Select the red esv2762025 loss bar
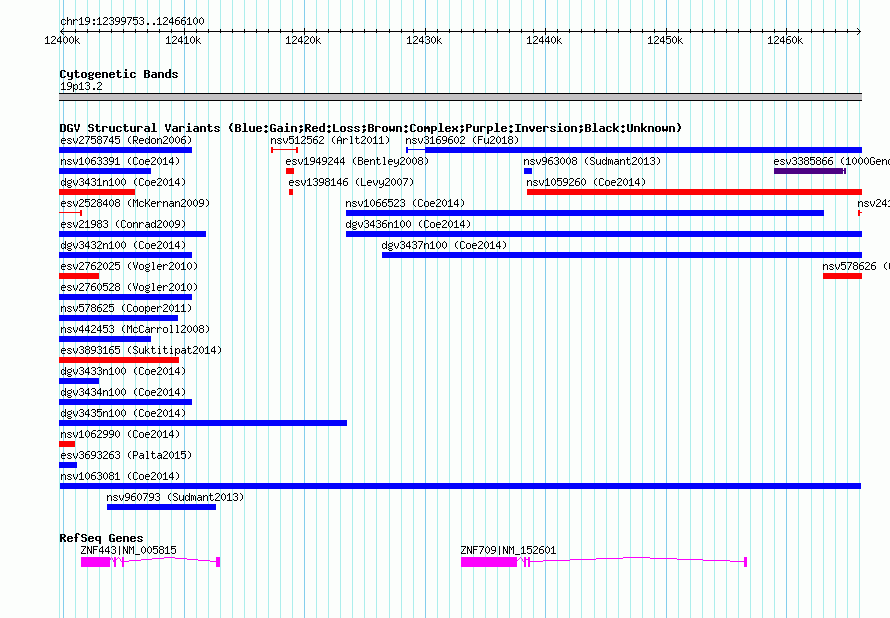Image resolution: width=890 pixels, height=618 pixels. (x=79, y=276)
